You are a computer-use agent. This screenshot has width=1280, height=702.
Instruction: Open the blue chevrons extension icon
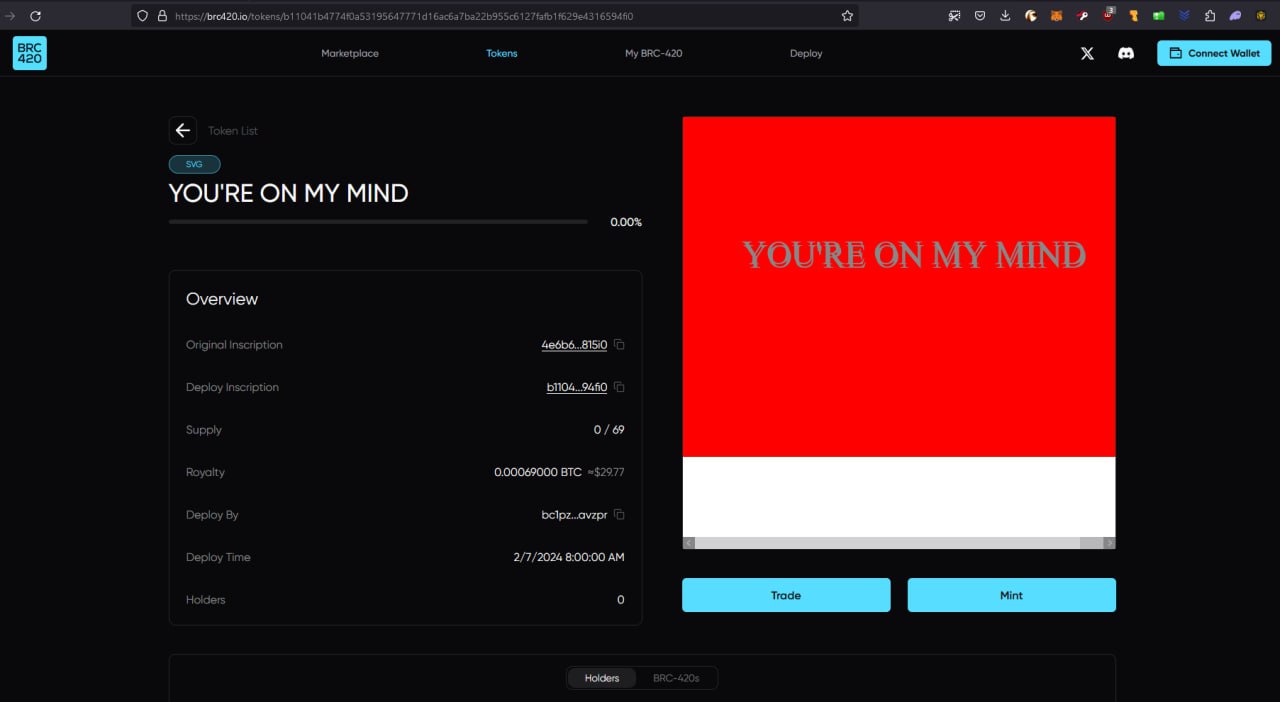point(1184,16)
